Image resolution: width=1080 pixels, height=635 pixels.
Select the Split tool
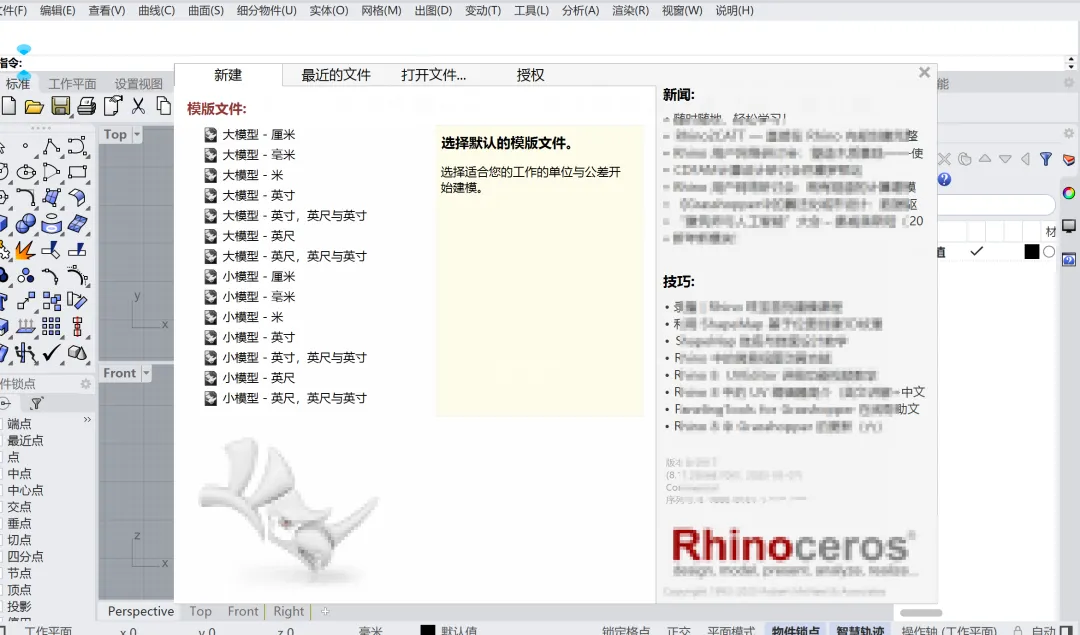(77, 250)
